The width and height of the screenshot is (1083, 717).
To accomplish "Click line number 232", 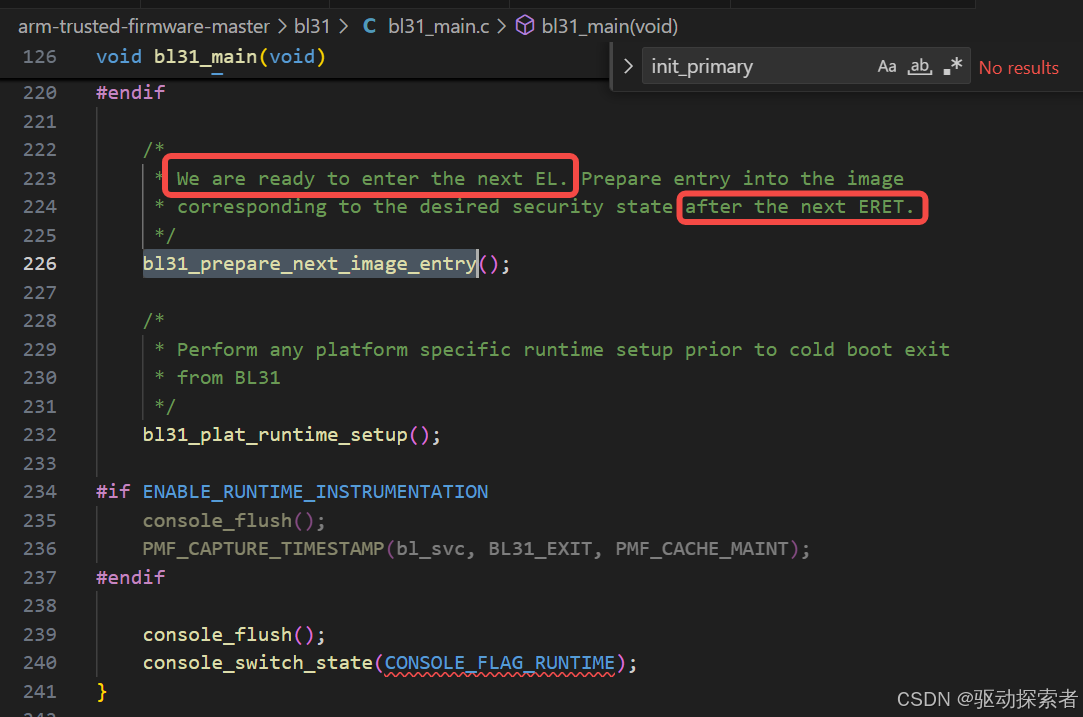I will 40,434.
